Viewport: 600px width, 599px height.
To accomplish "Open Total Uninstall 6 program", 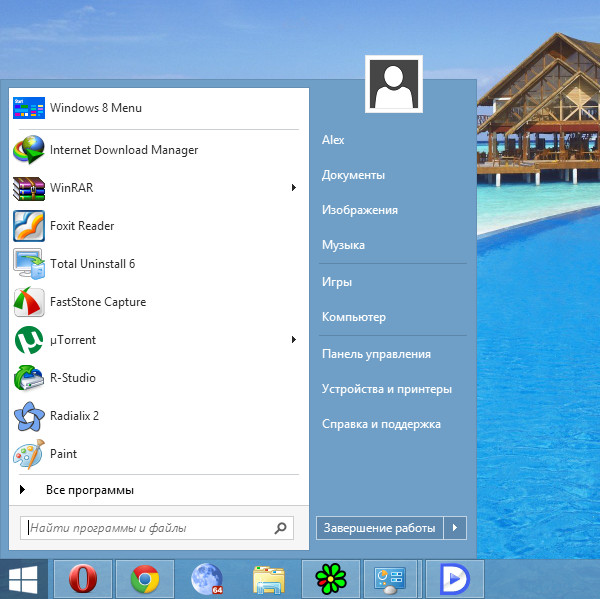I will [x=92, y=264].
